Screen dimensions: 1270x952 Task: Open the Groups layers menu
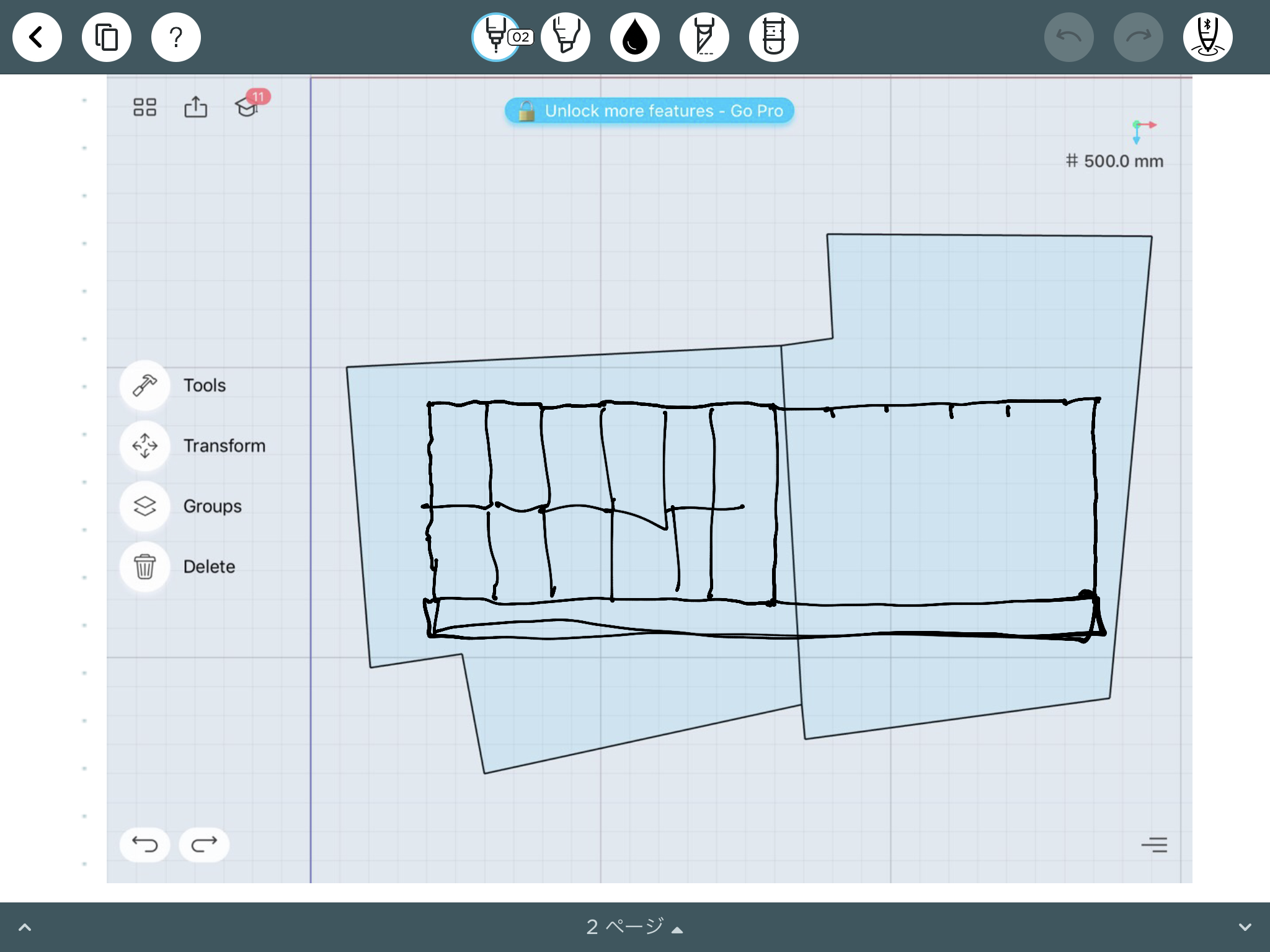(144, 506)
